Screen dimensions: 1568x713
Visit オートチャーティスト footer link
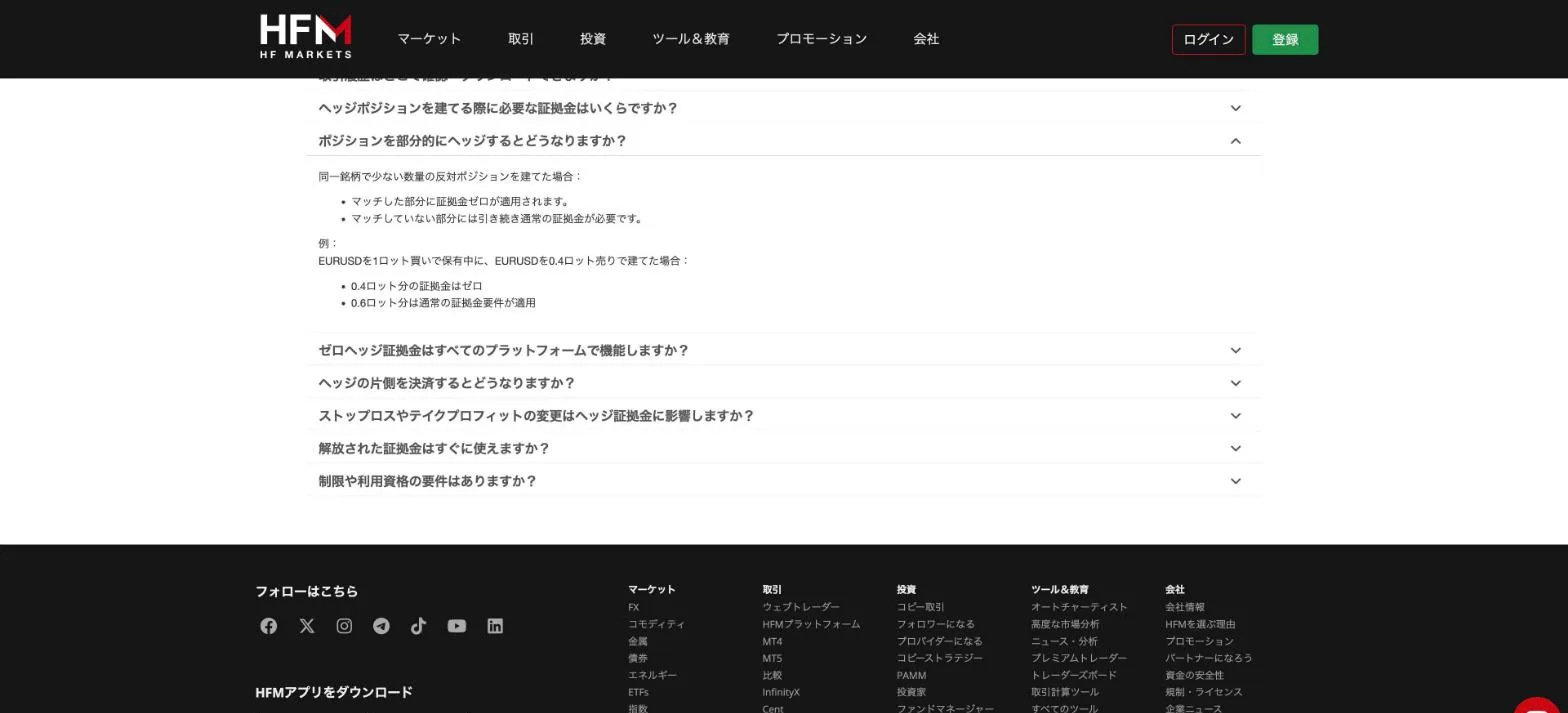coord(1079,607)
